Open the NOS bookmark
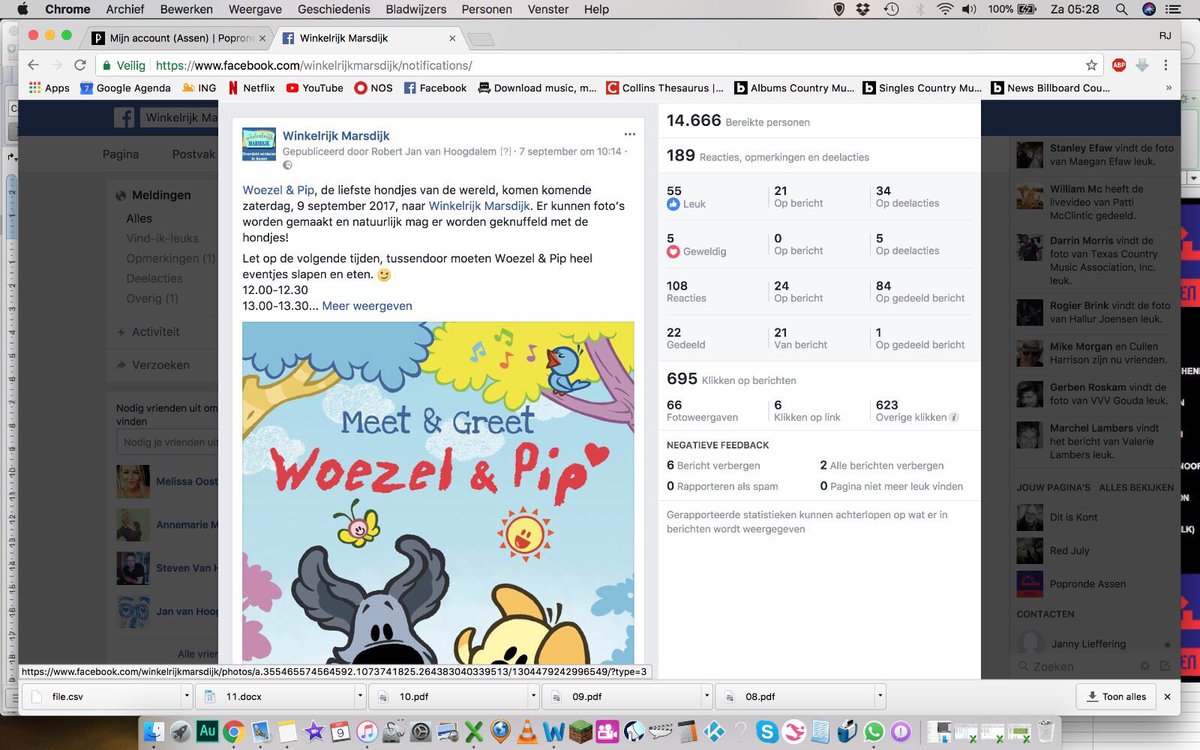This screenshot has width=1200, height=750. [x=374, y=88]
